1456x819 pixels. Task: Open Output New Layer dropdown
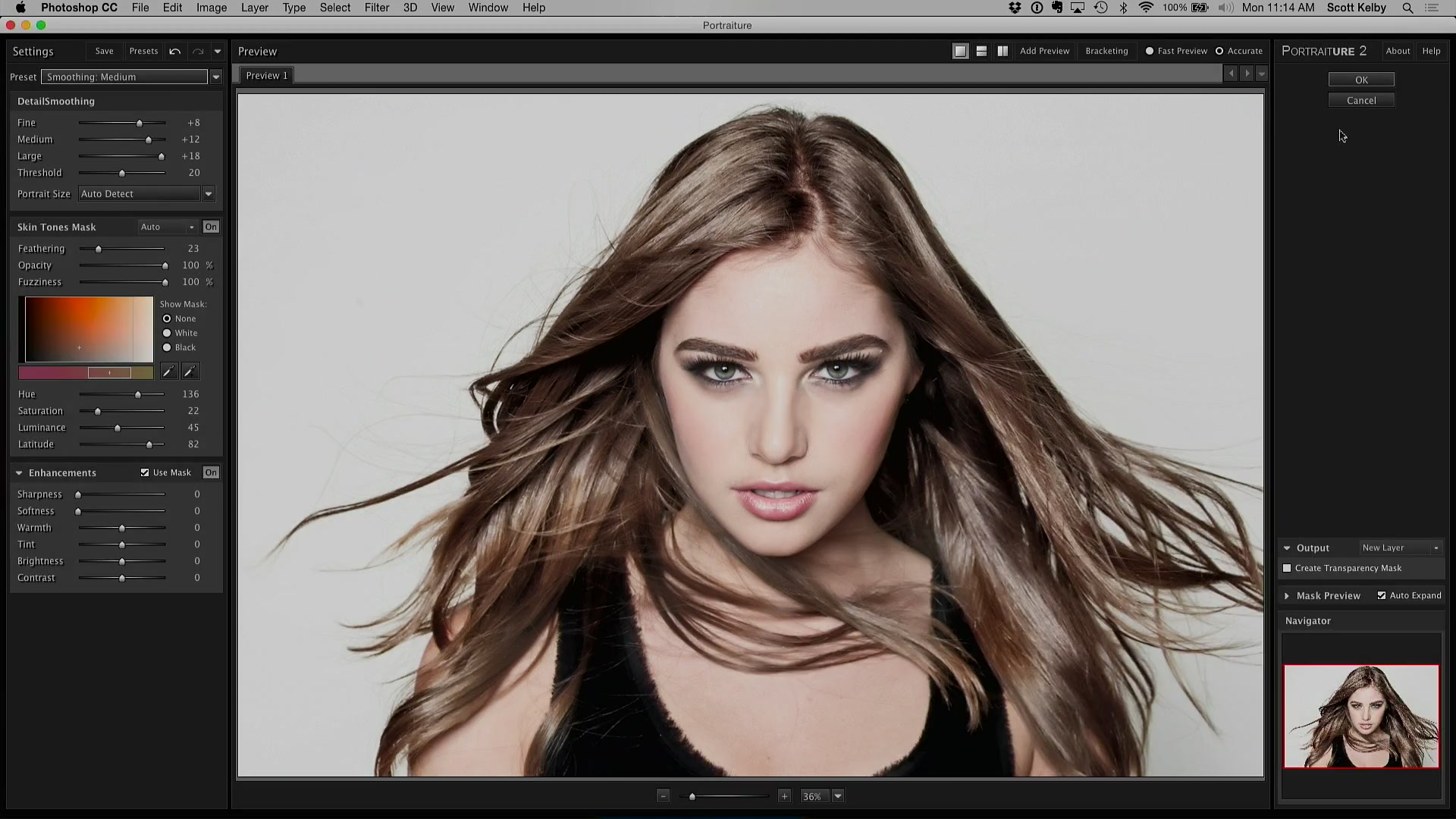click(1401, 548)
